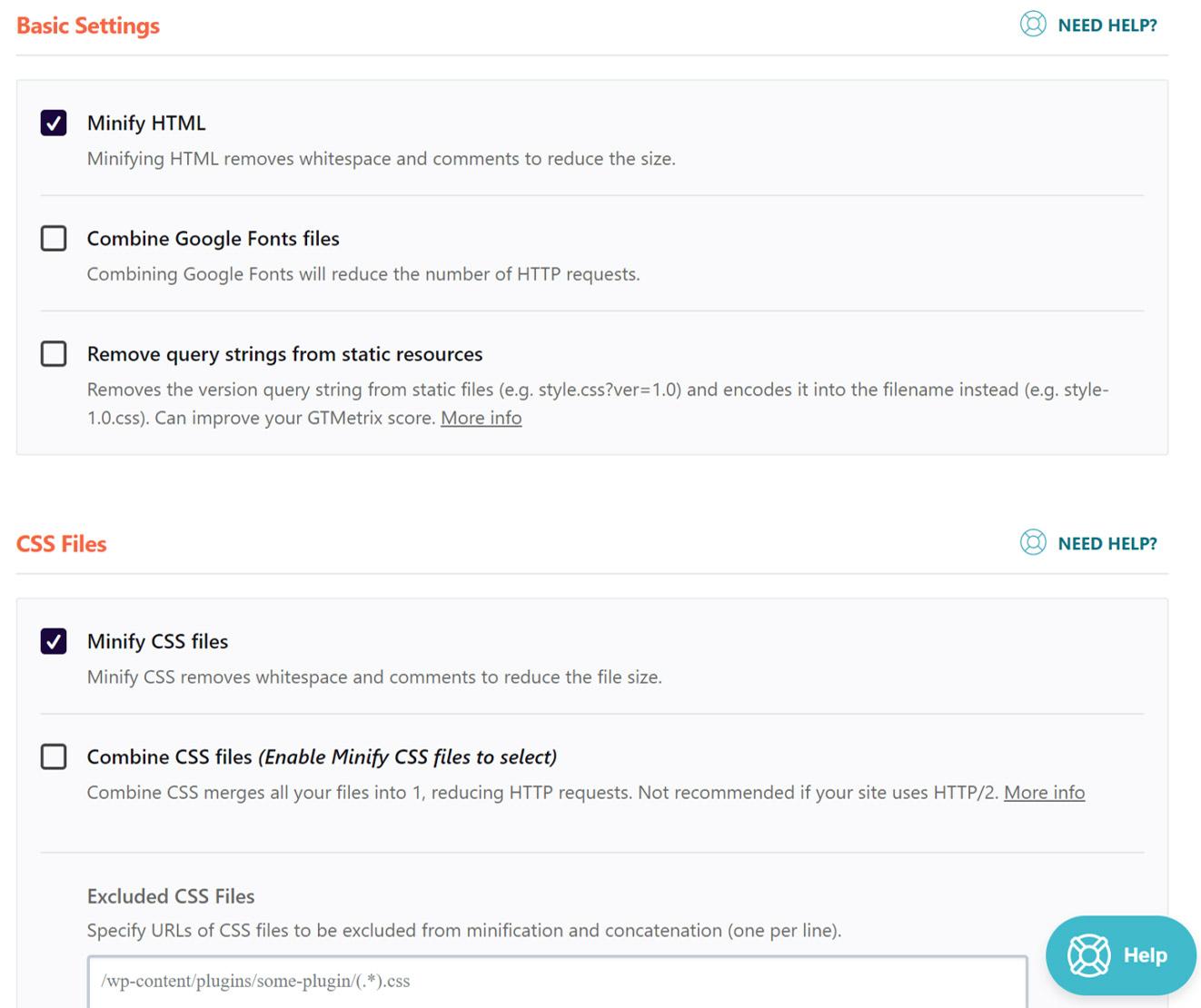Open NEED HELP? link for CSS Files
The width and height of the screenshot is (1201, 1008).
1107,544
